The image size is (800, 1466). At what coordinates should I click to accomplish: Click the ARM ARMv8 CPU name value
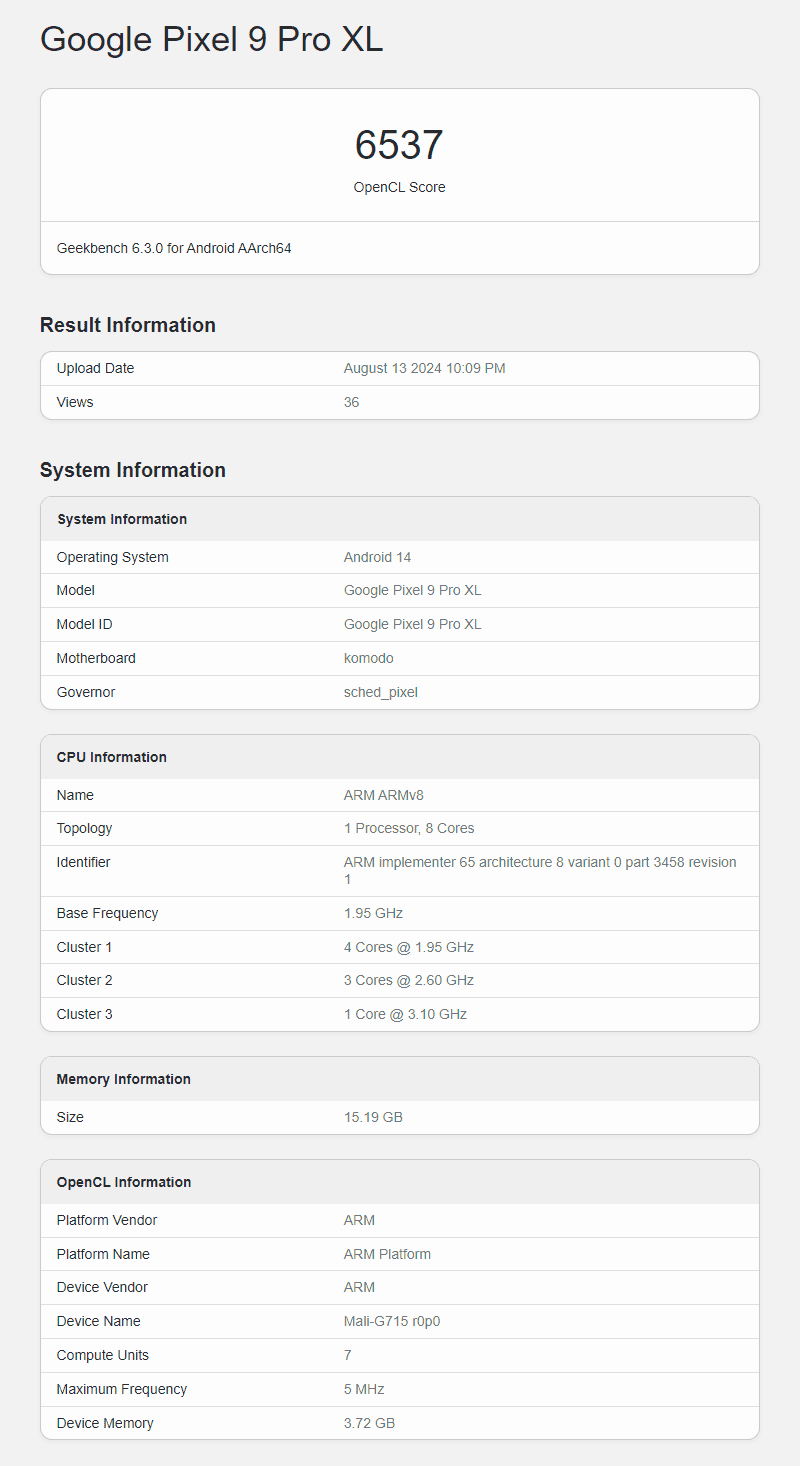tap(383, 795)
